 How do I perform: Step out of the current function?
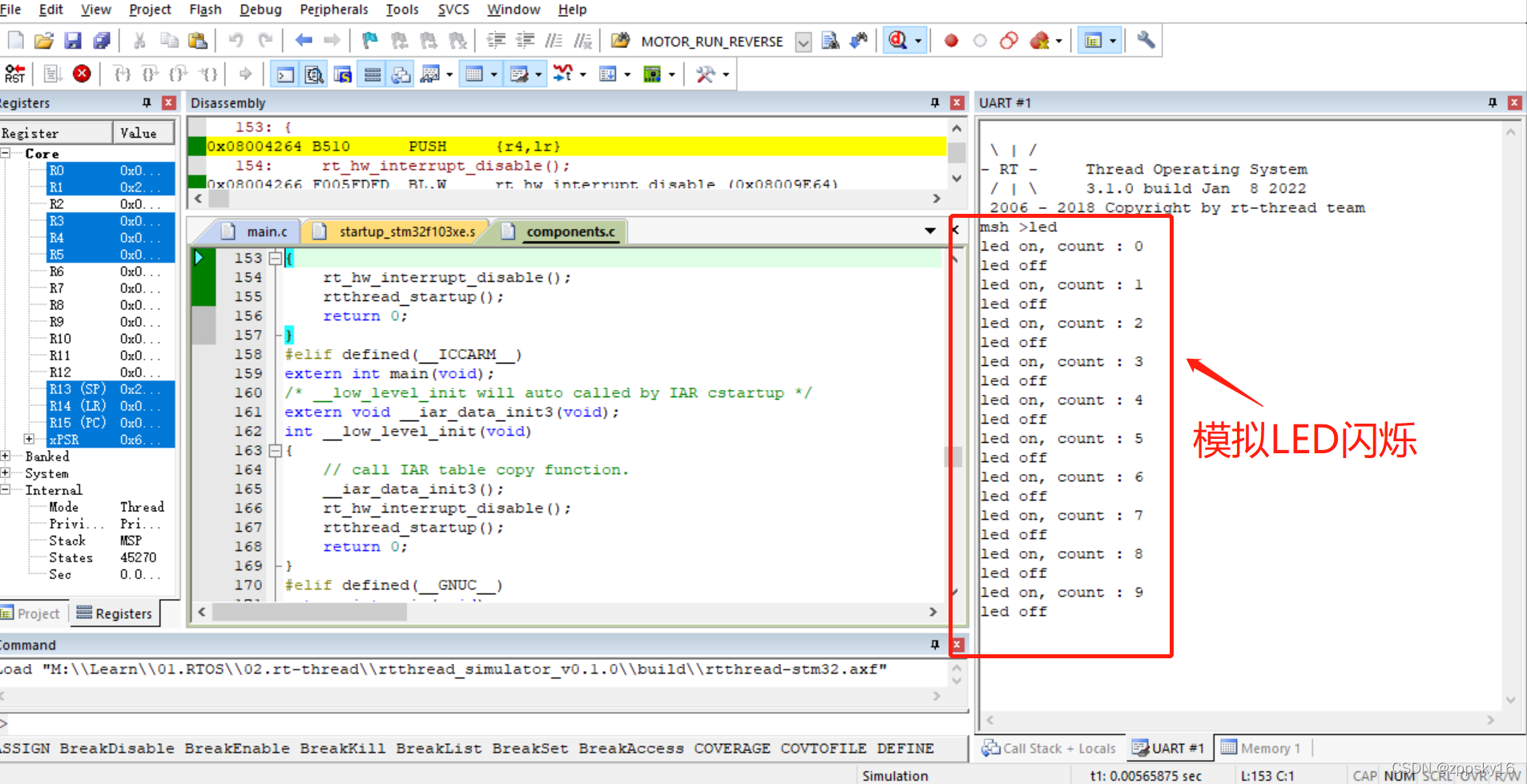pos(178,74)
